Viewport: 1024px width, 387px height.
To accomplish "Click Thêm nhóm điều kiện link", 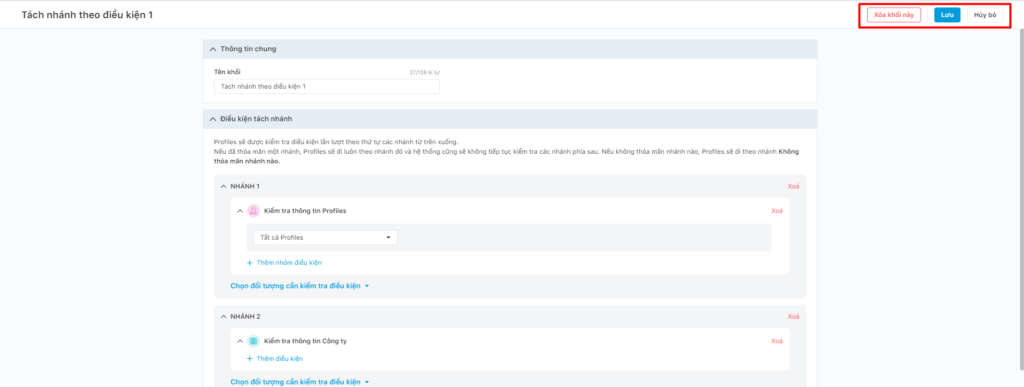I will (x=289, y=262).
